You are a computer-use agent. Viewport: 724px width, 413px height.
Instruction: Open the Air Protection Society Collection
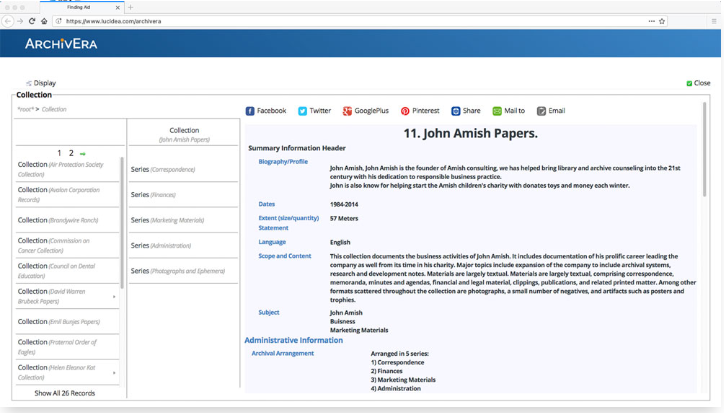click(67, 169)
